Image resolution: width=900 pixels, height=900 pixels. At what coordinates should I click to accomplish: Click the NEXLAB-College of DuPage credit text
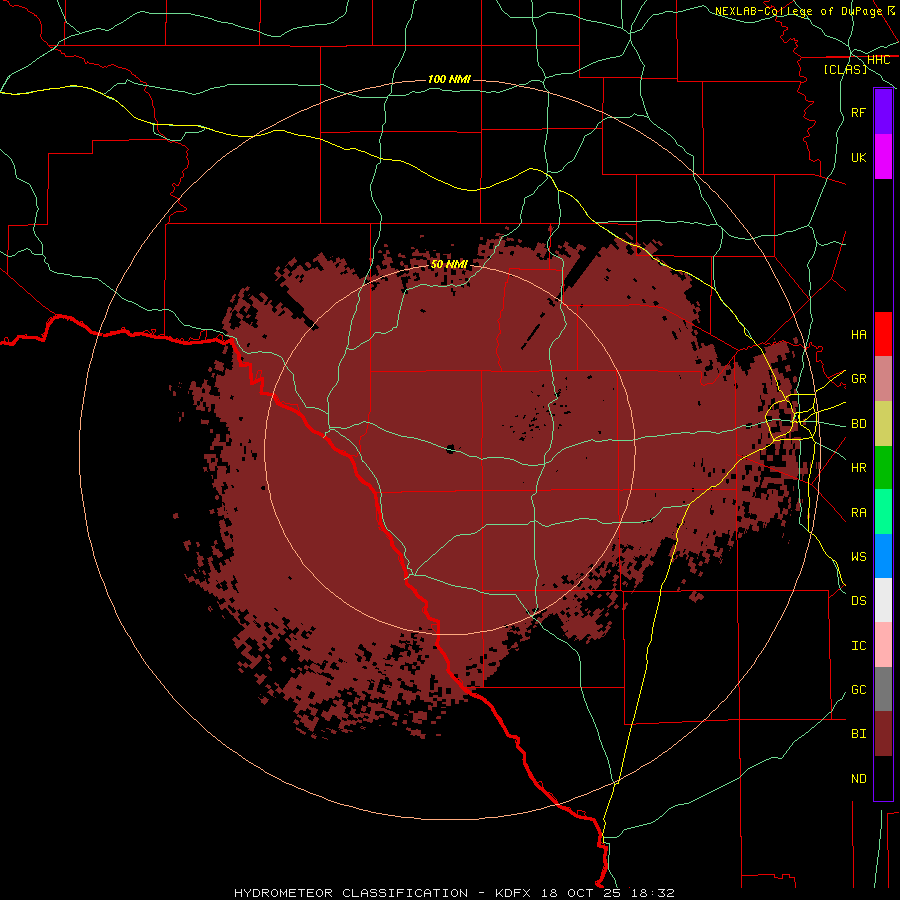pos(799,11)
